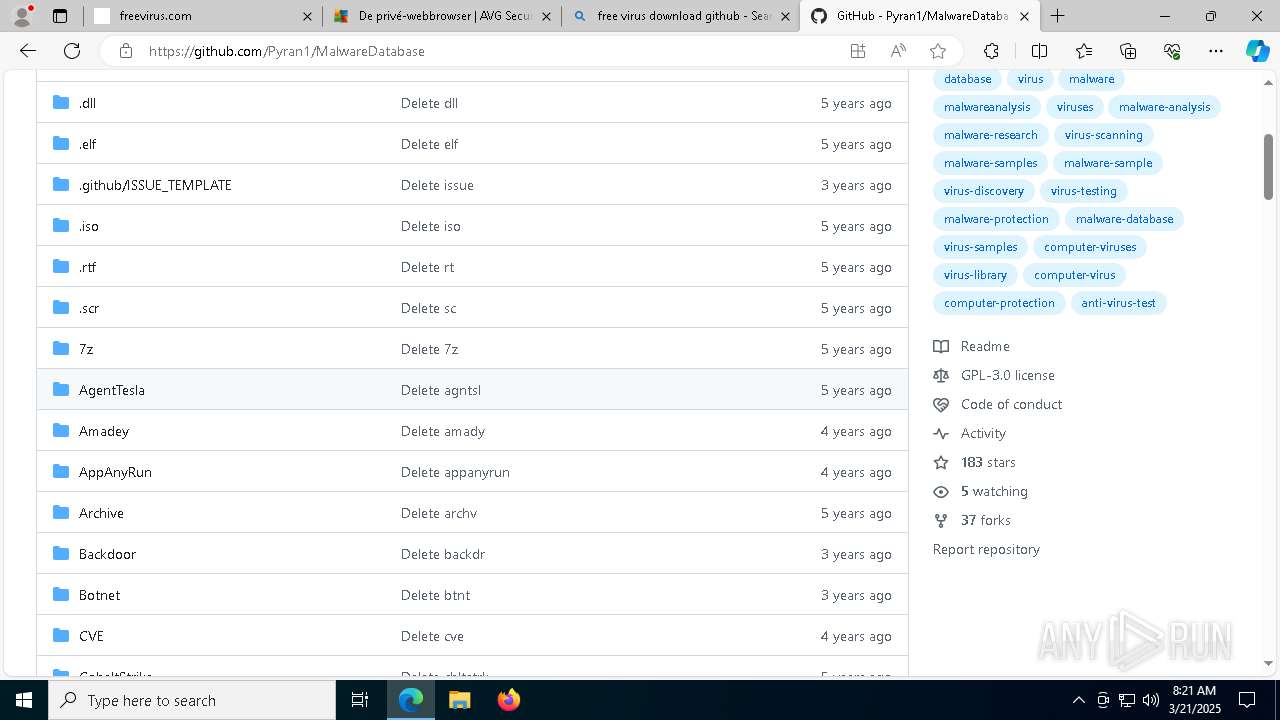Open the 37 forks link
The width and height of the screenshot is (1280, 720).
click(985, 520)
